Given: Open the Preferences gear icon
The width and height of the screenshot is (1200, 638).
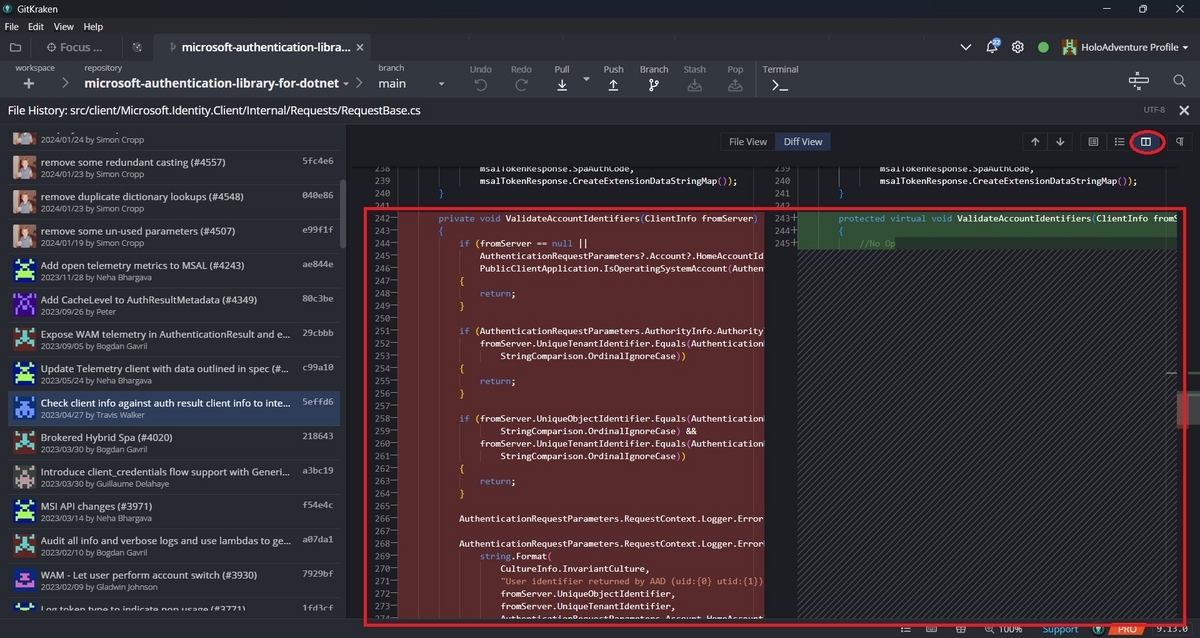Looking at the screenshot, I should point(1018,47).
